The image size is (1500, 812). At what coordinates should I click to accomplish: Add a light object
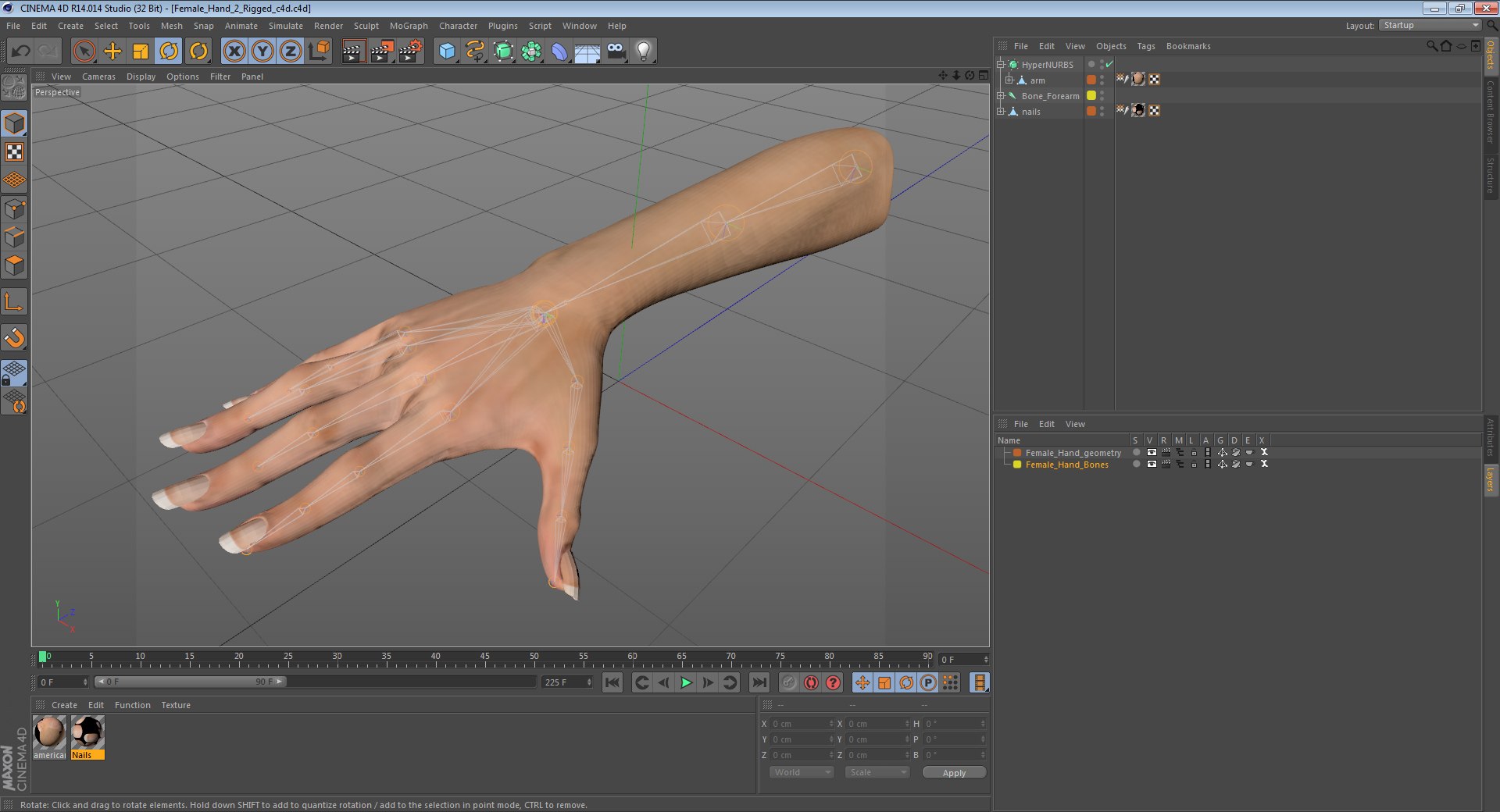643,52
